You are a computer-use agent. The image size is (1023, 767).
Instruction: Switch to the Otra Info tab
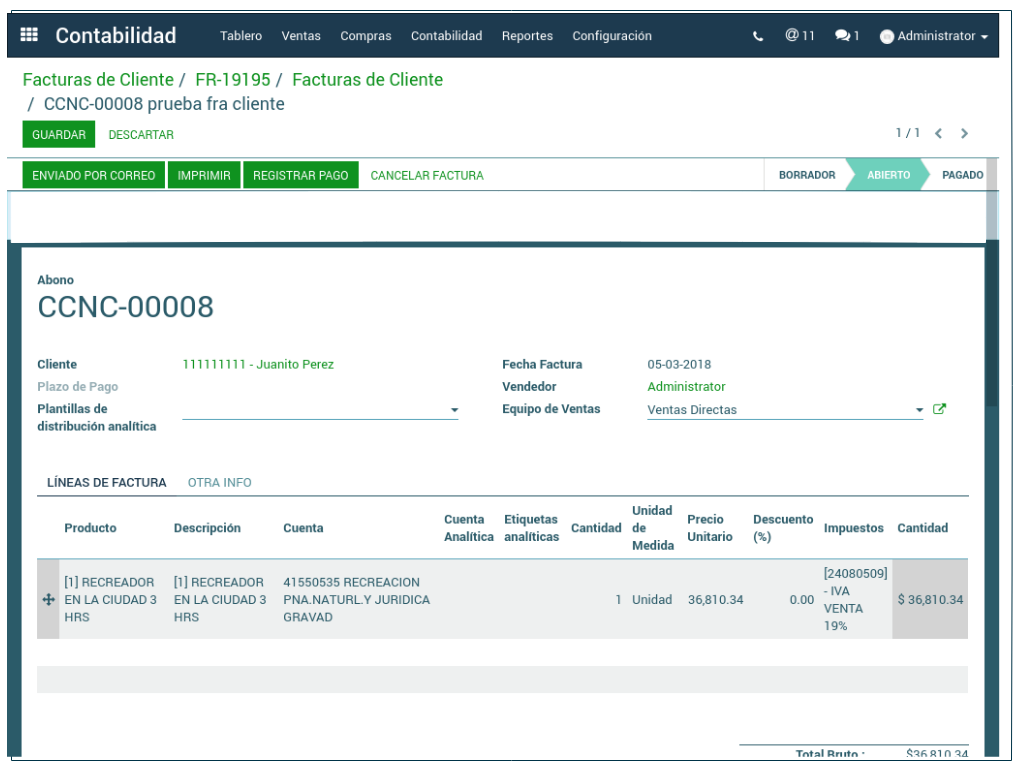click(219, 482)
